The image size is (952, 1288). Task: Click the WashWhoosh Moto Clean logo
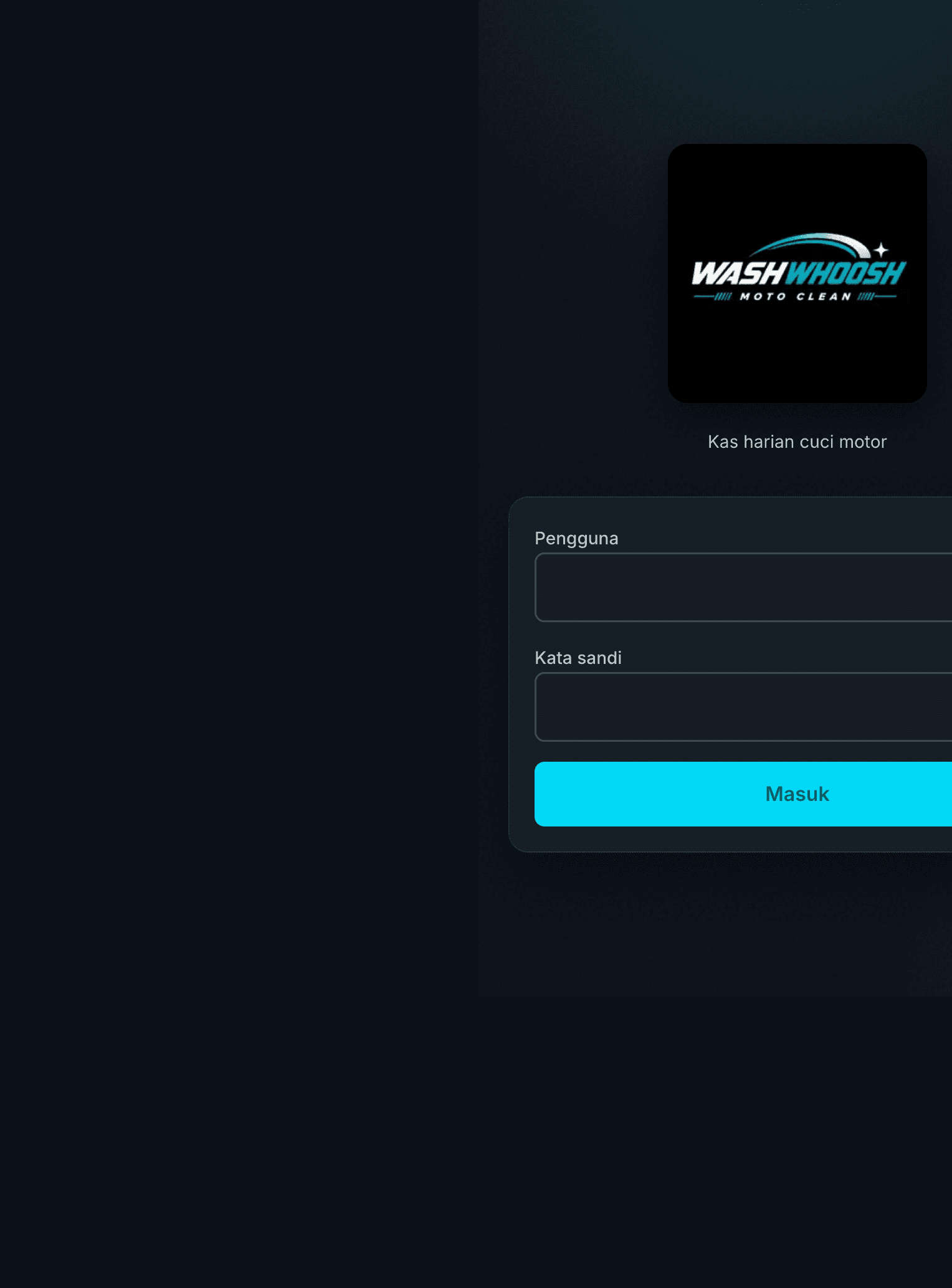(x=797, y=273)
